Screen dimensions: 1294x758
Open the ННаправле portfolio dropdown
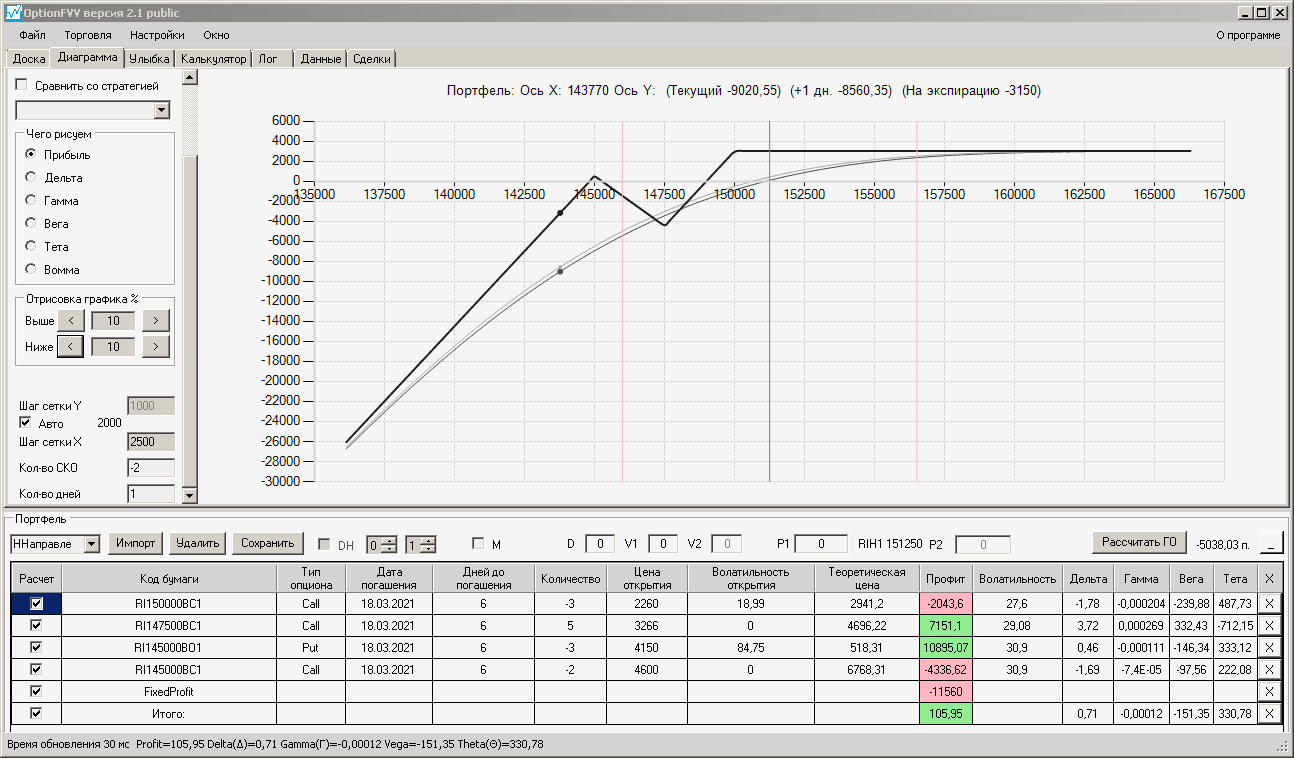coord(92,544)
